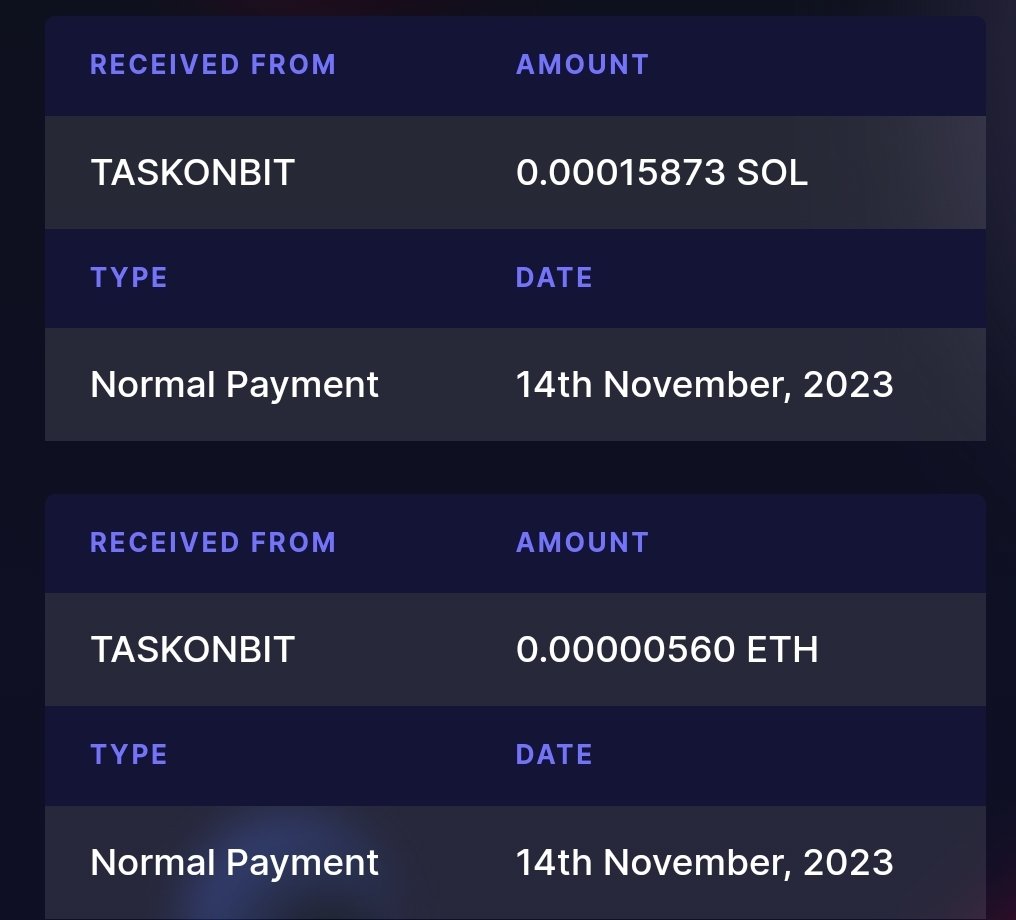Click Normal Payment type of ETH transaction
The image size is (1016, 920).
click(x=235, y=863)
